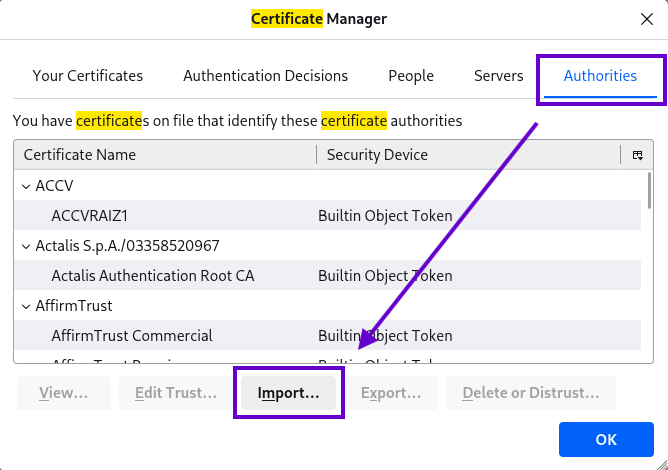Click the Edit Trust… button
This screenshot has height=470, width=668.
176,393
